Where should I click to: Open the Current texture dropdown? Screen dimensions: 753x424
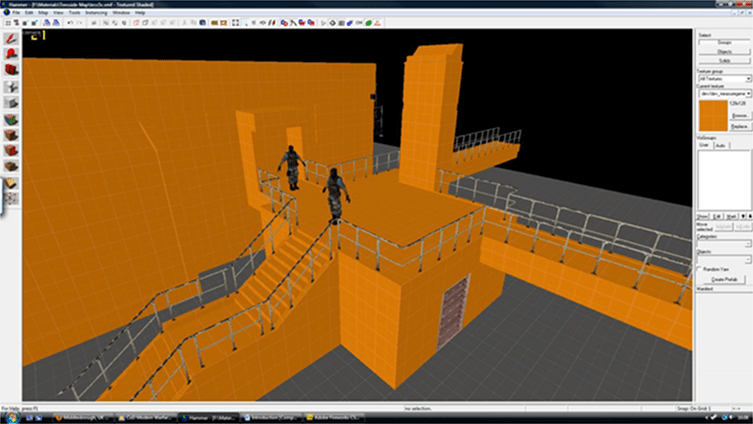tap(724, 94)
